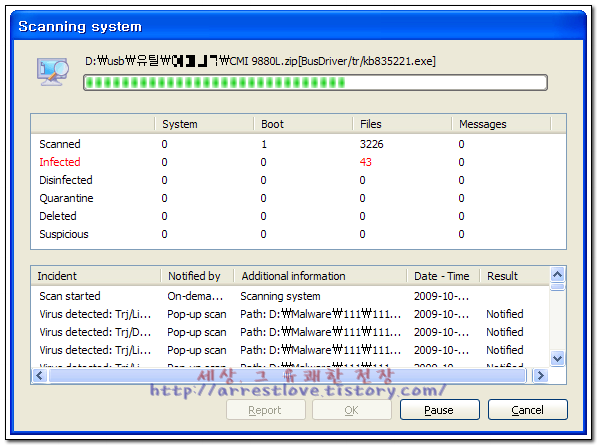Select the Virus detected: Trj/D... row
The width and height of the screenshot is (597, 445).
click(290, 332)
